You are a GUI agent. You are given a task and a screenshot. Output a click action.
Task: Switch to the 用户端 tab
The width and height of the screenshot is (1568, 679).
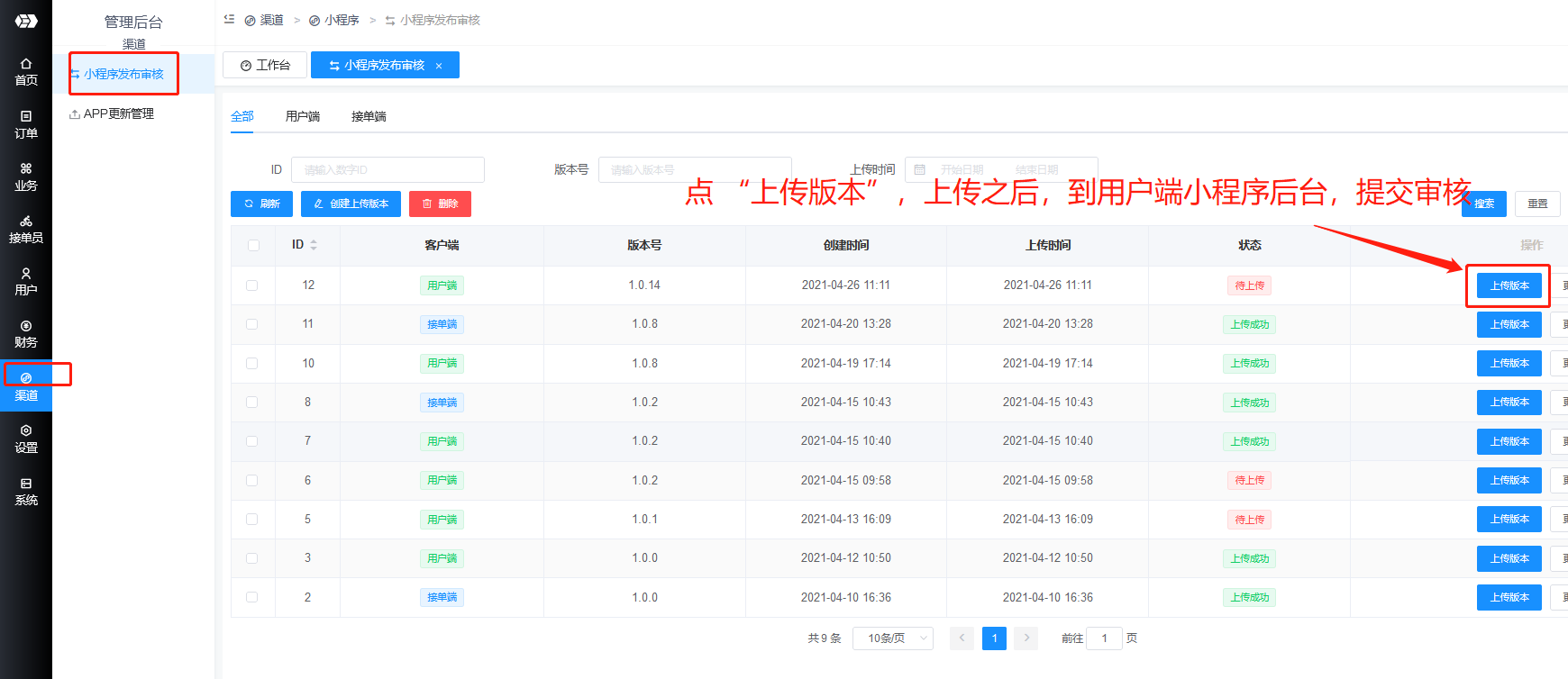pos(303,116)
